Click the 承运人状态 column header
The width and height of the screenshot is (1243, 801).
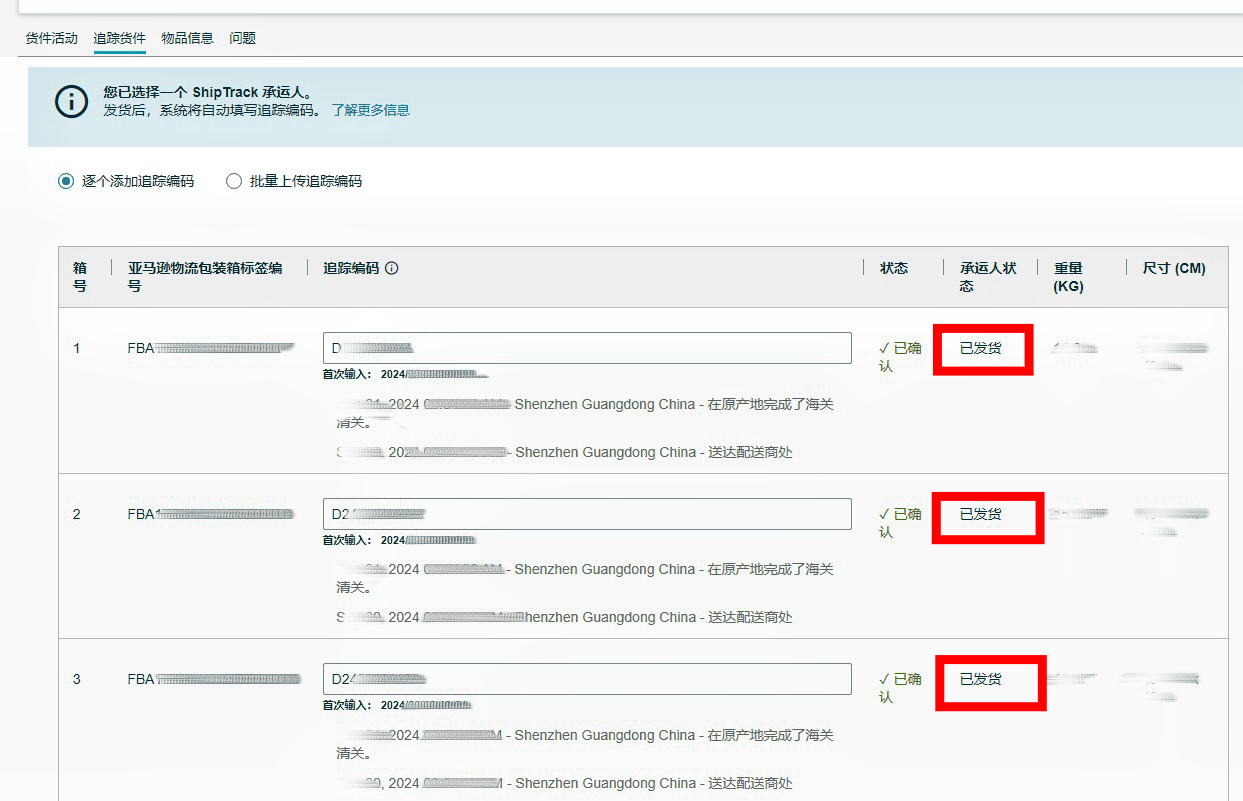[x=987, y=277]
